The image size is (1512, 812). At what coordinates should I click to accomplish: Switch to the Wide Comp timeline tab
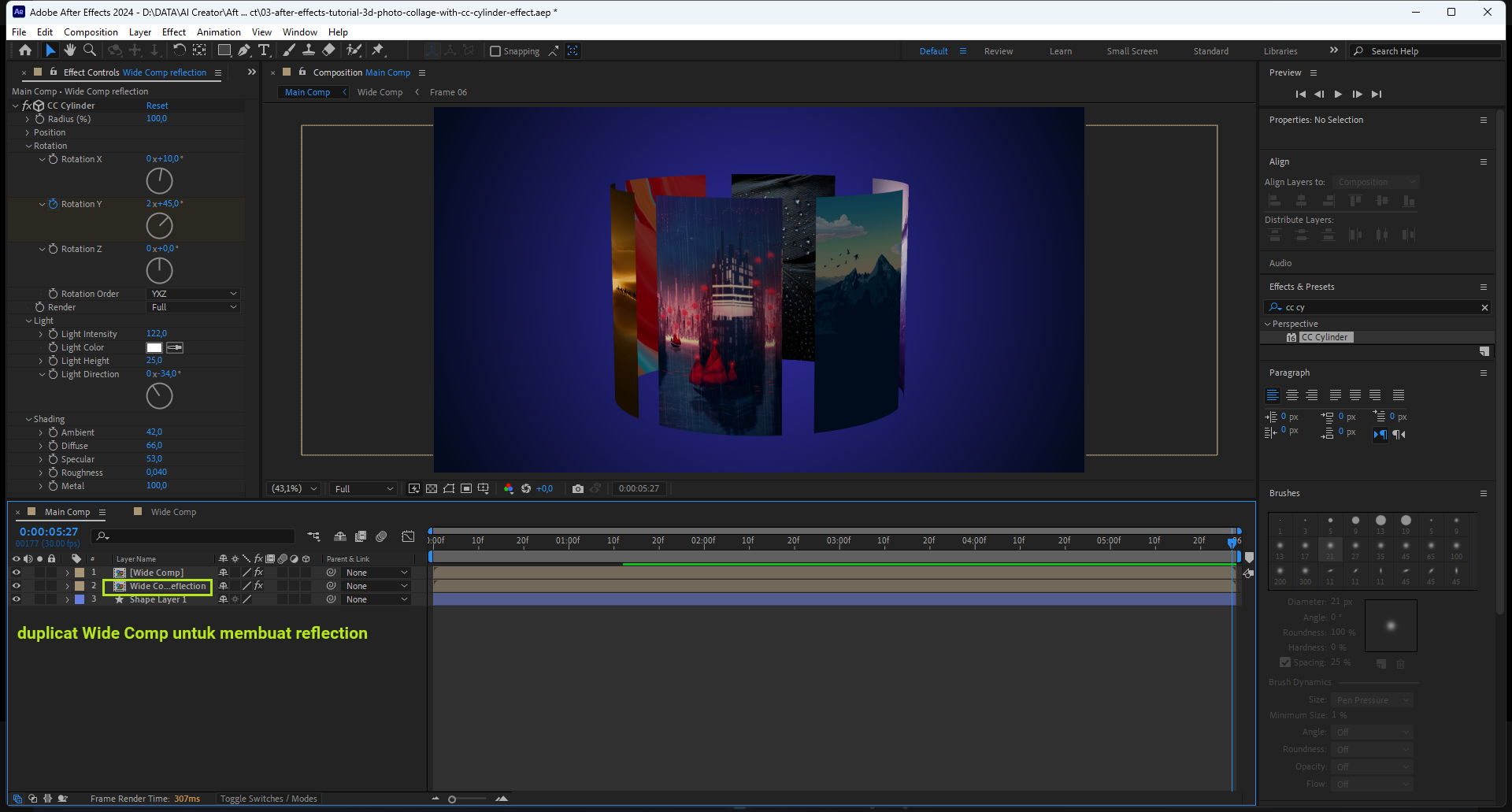(173, 512)
